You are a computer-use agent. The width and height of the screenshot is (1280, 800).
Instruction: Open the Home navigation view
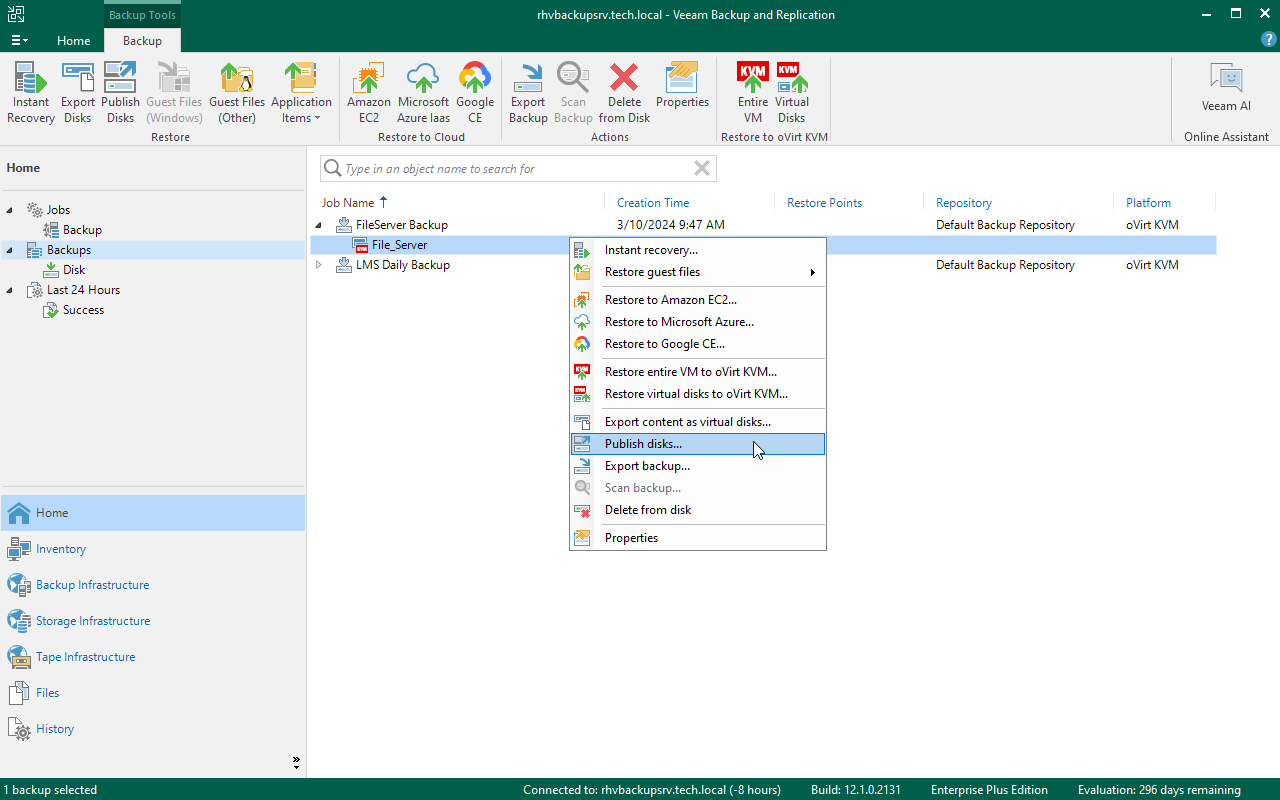(x=153, y=513)
